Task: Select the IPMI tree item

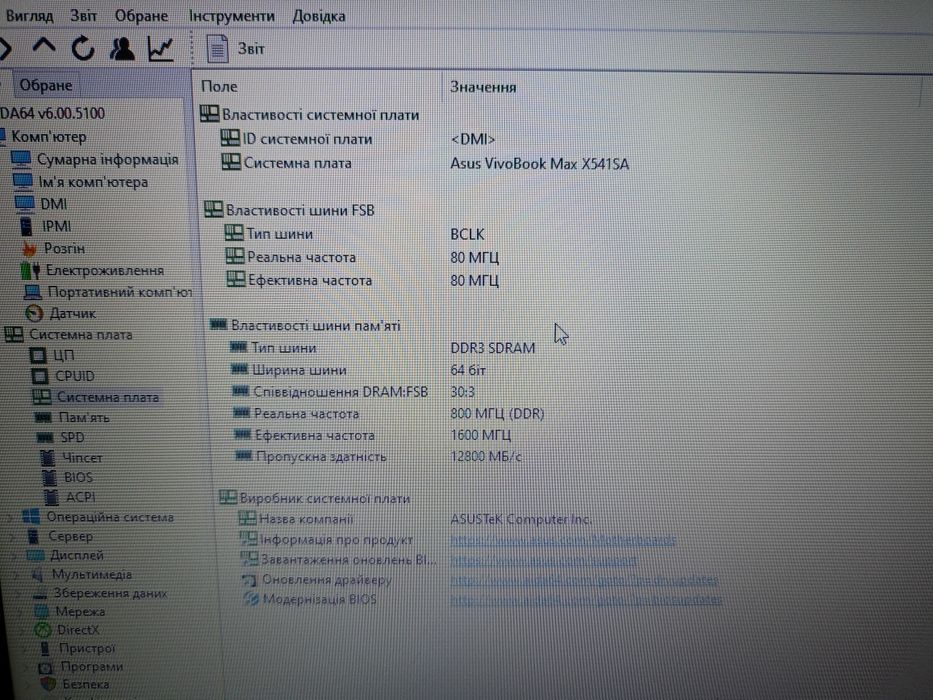Action: pyautogui.click(x=57, y=226)
